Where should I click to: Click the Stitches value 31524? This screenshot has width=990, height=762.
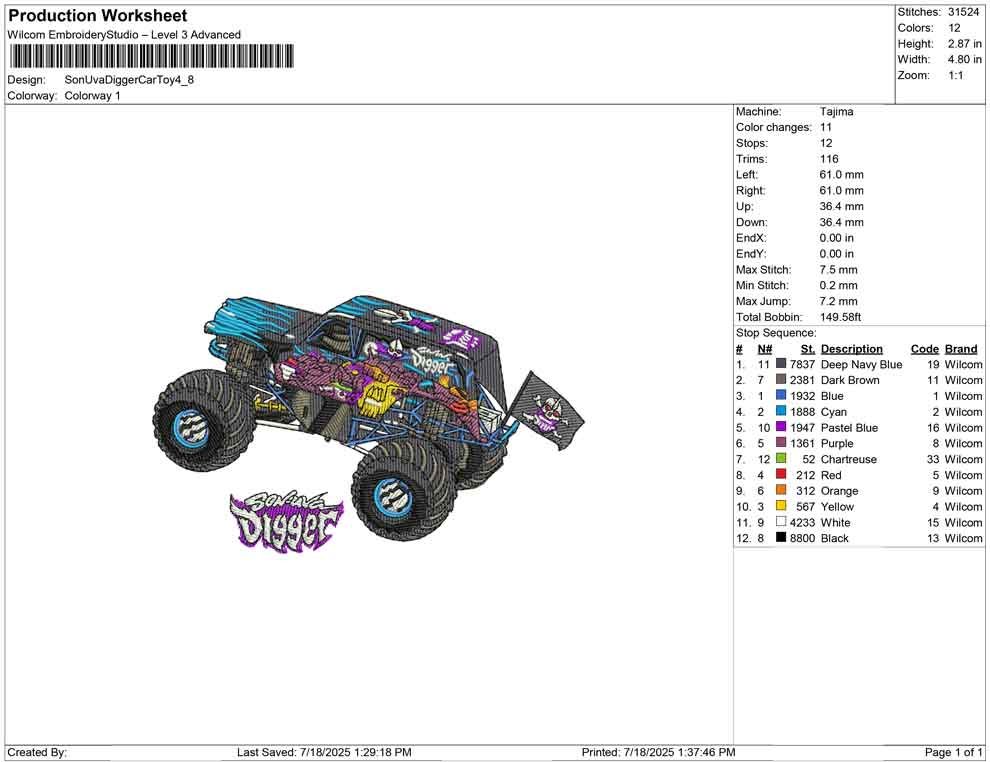tap(963, 12)
